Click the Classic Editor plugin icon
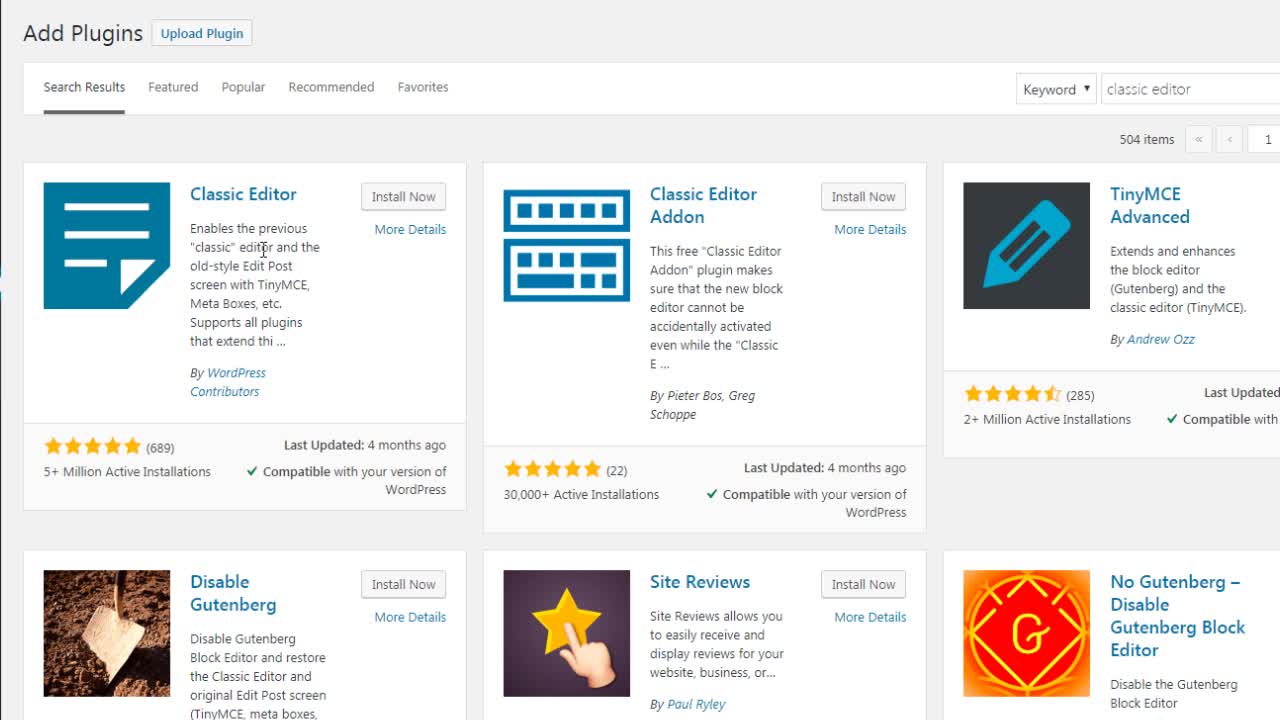Viewport: 1280px width, 720px height. pos(107,245)
